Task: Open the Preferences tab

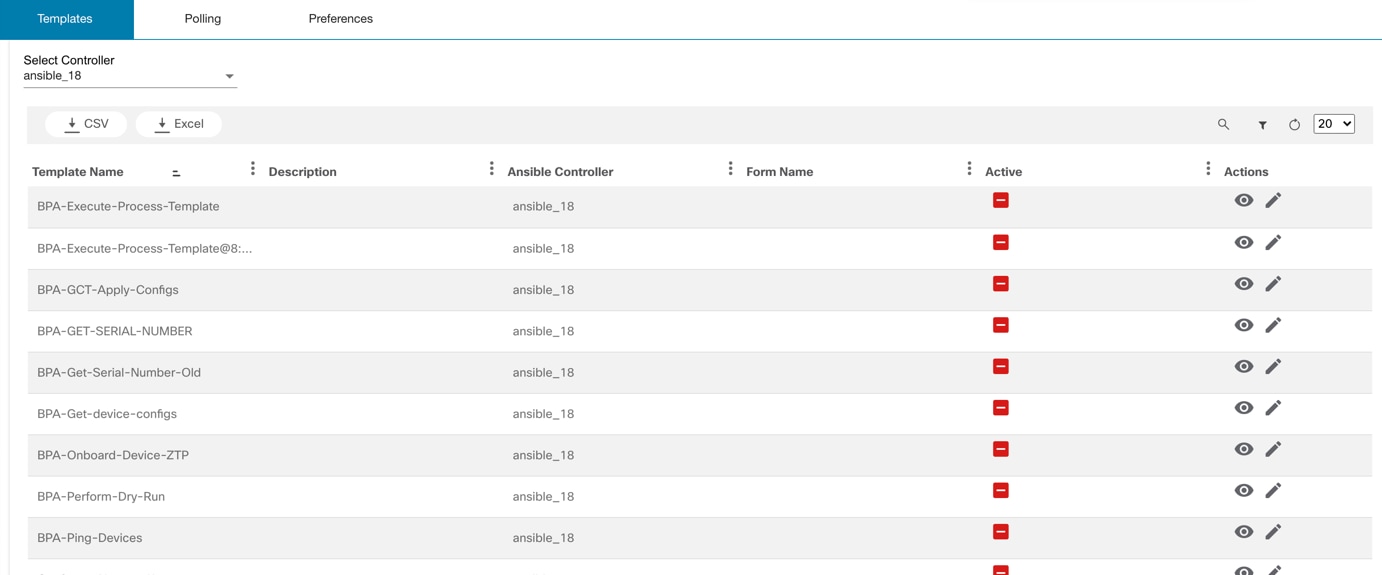Action: click(340, 19)
